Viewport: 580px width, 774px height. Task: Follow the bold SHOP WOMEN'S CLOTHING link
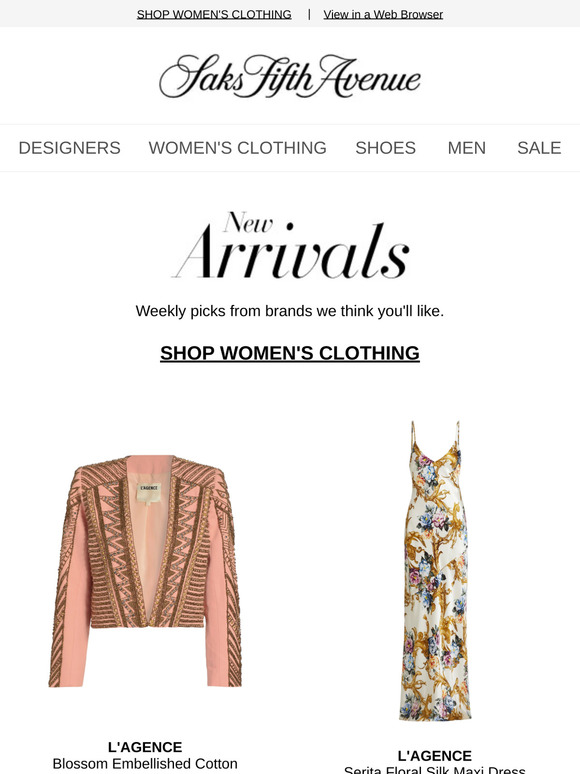pyautogui.click(x=290, y=353)
